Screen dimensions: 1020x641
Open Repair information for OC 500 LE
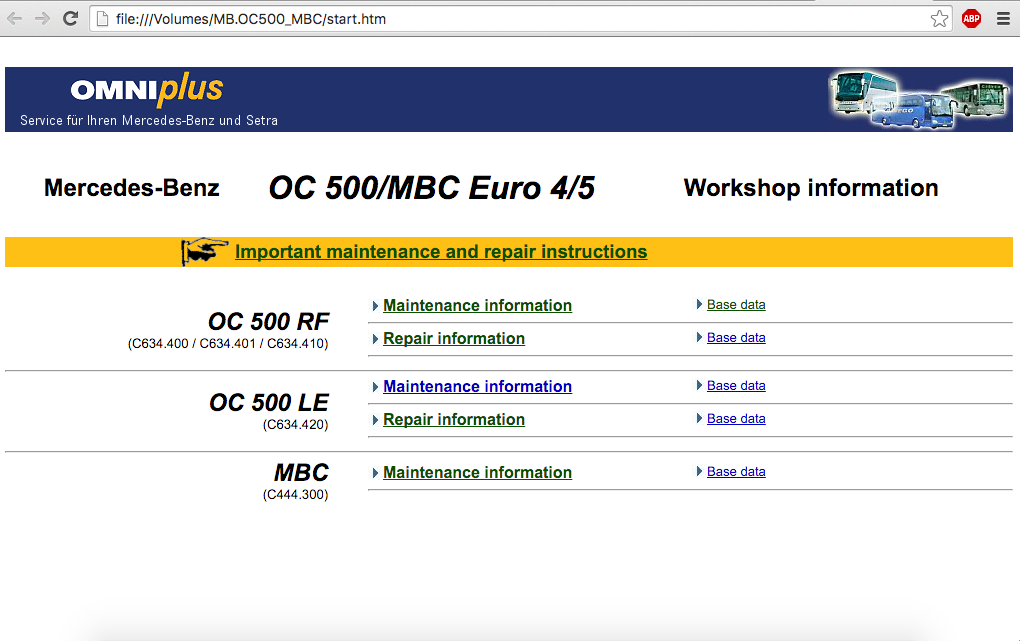click(453, 419)
